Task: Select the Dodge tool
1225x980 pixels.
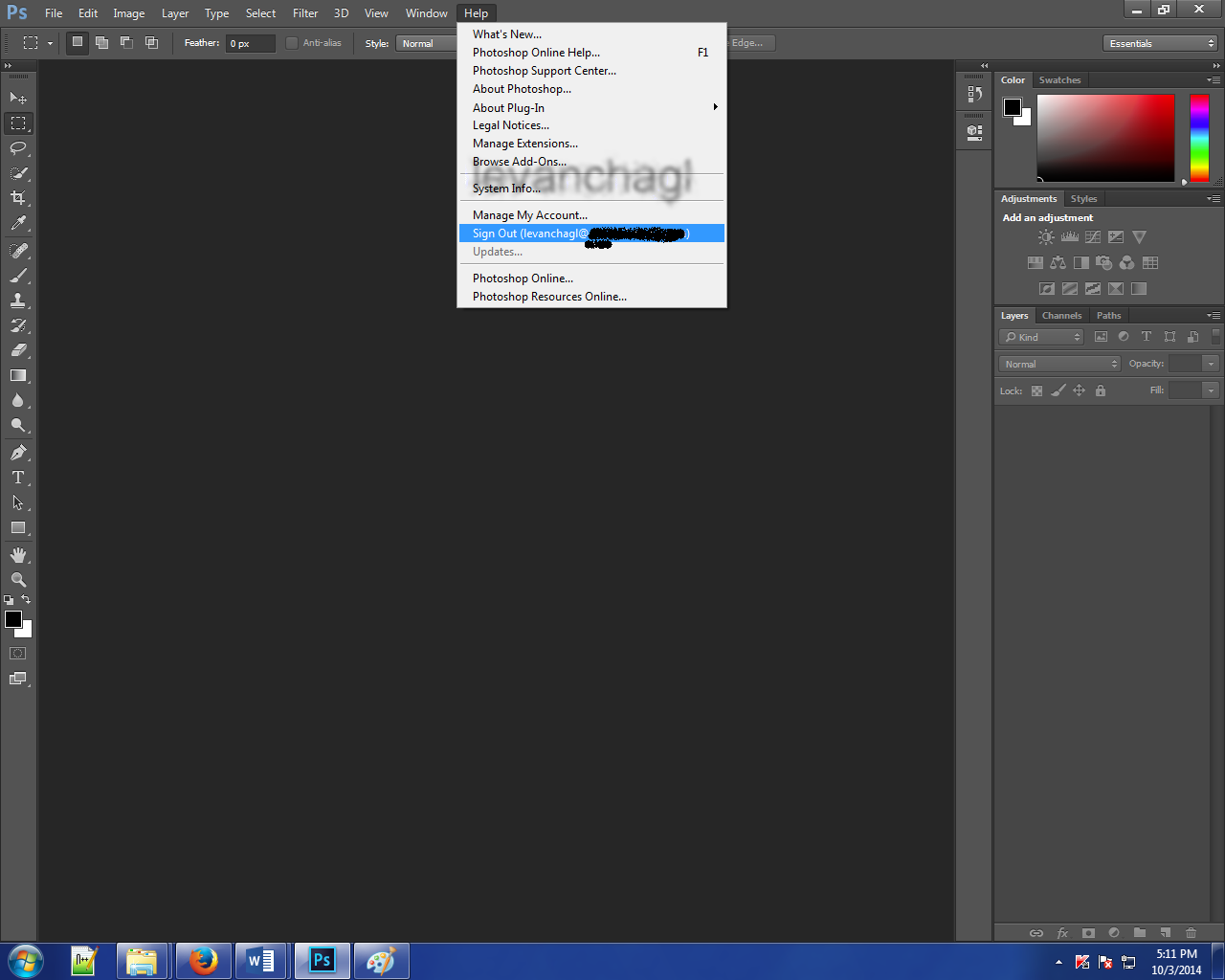Action: (x=18, y=425)
